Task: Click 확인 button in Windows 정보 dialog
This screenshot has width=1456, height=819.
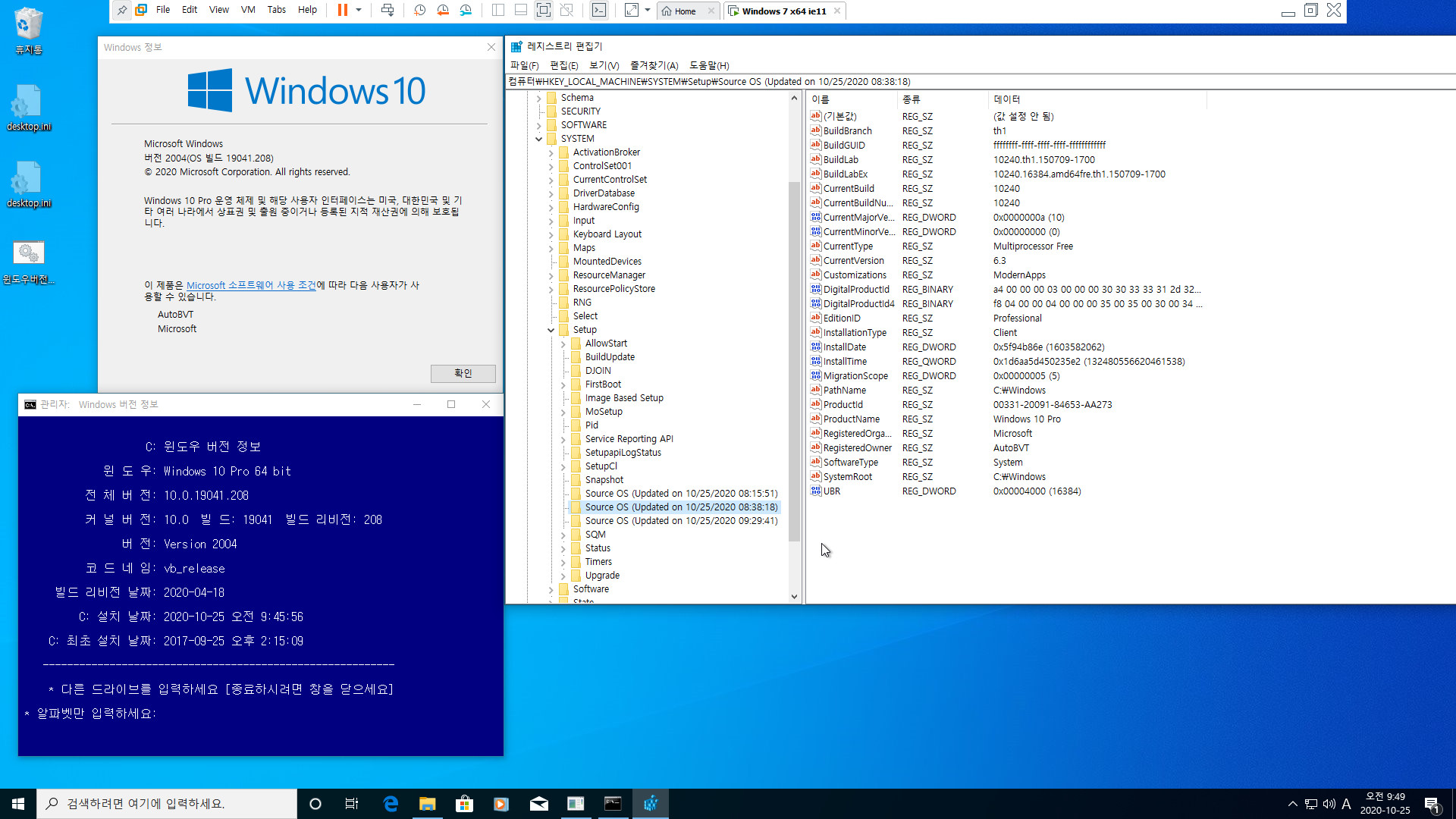Action: (463, 373)
